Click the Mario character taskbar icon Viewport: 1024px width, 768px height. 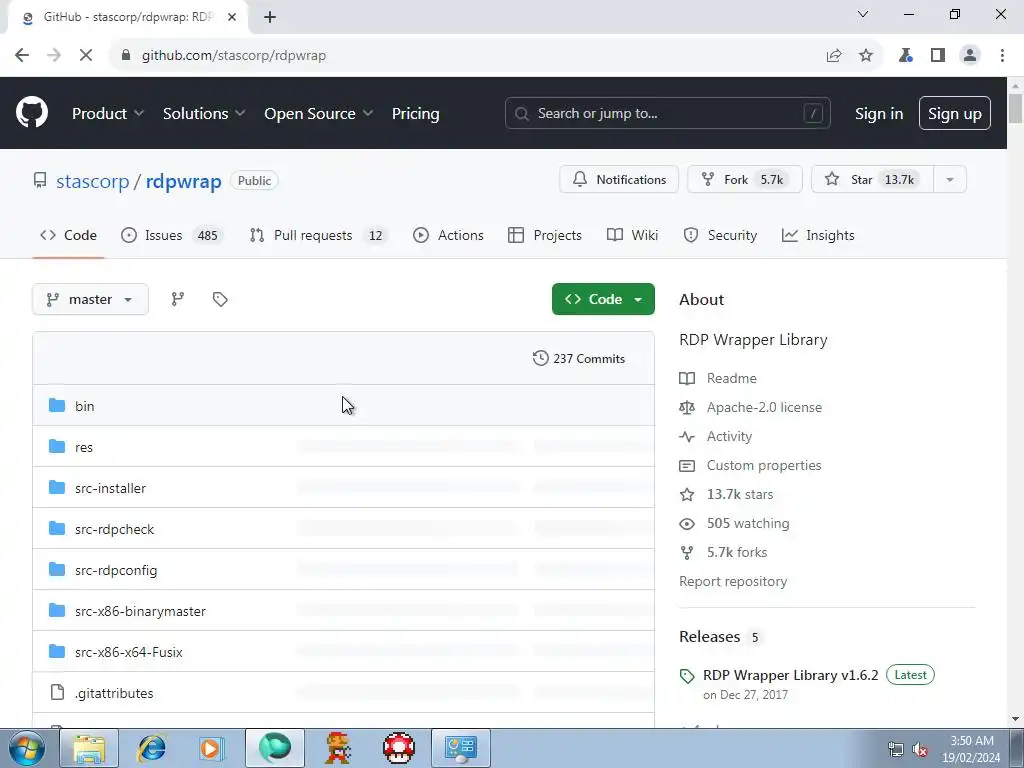pyautogui.click(x=337, y=748)
